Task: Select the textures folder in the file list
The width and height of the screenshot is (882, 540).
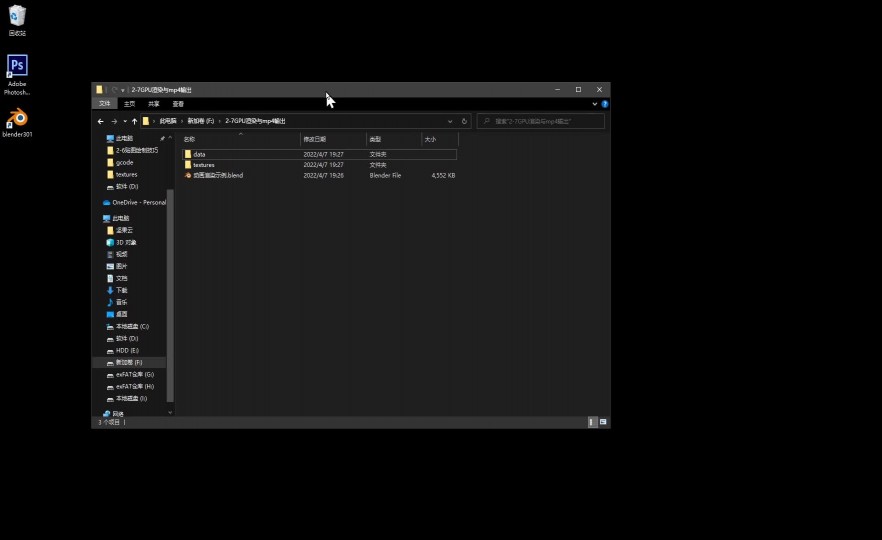Action: point(204,165)
